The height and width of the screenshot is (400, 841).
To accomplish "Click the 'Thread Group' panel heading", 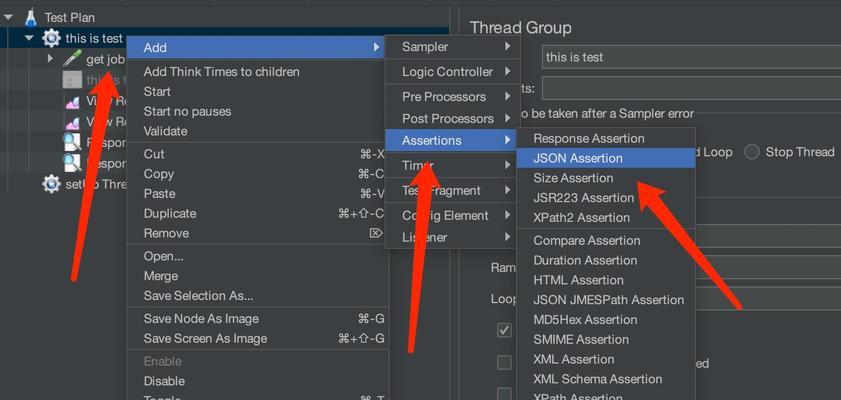I will [x=520, y=28].
